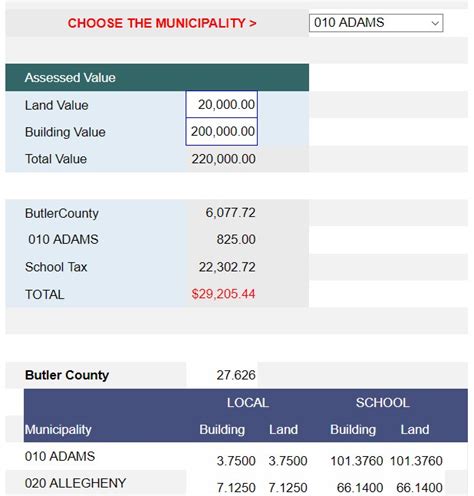Click the LOCAL column group header

click(x=248, y=403)
